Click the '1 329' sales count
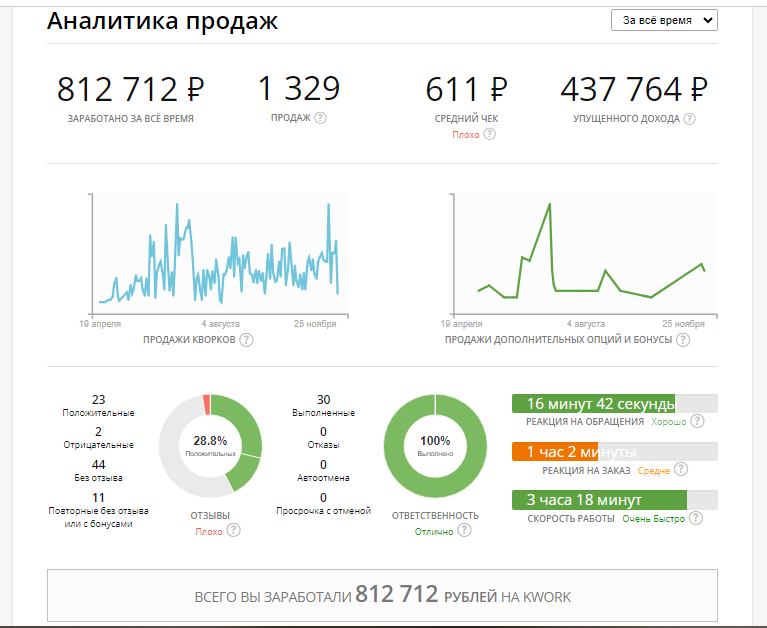 [299, 89]
